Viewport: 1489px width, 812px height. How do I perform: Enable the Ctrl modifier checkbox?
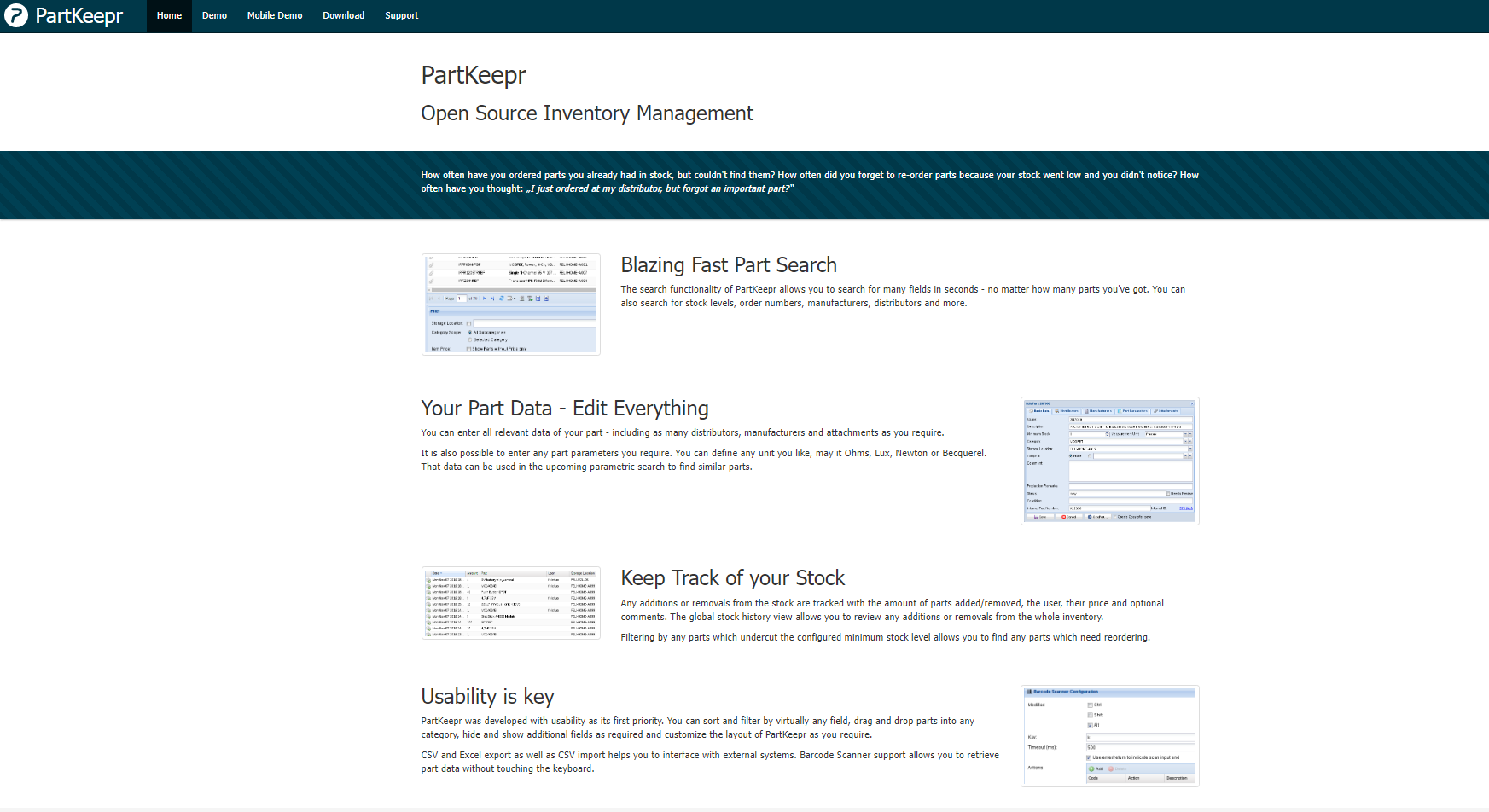(1090, 705)
